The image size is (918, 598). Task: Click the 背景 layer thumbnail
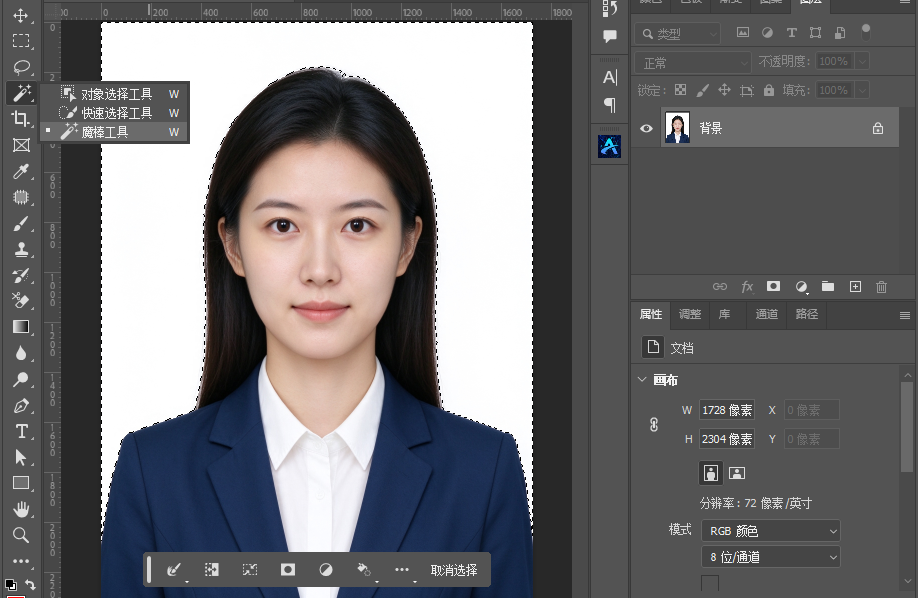coord(677,128)
